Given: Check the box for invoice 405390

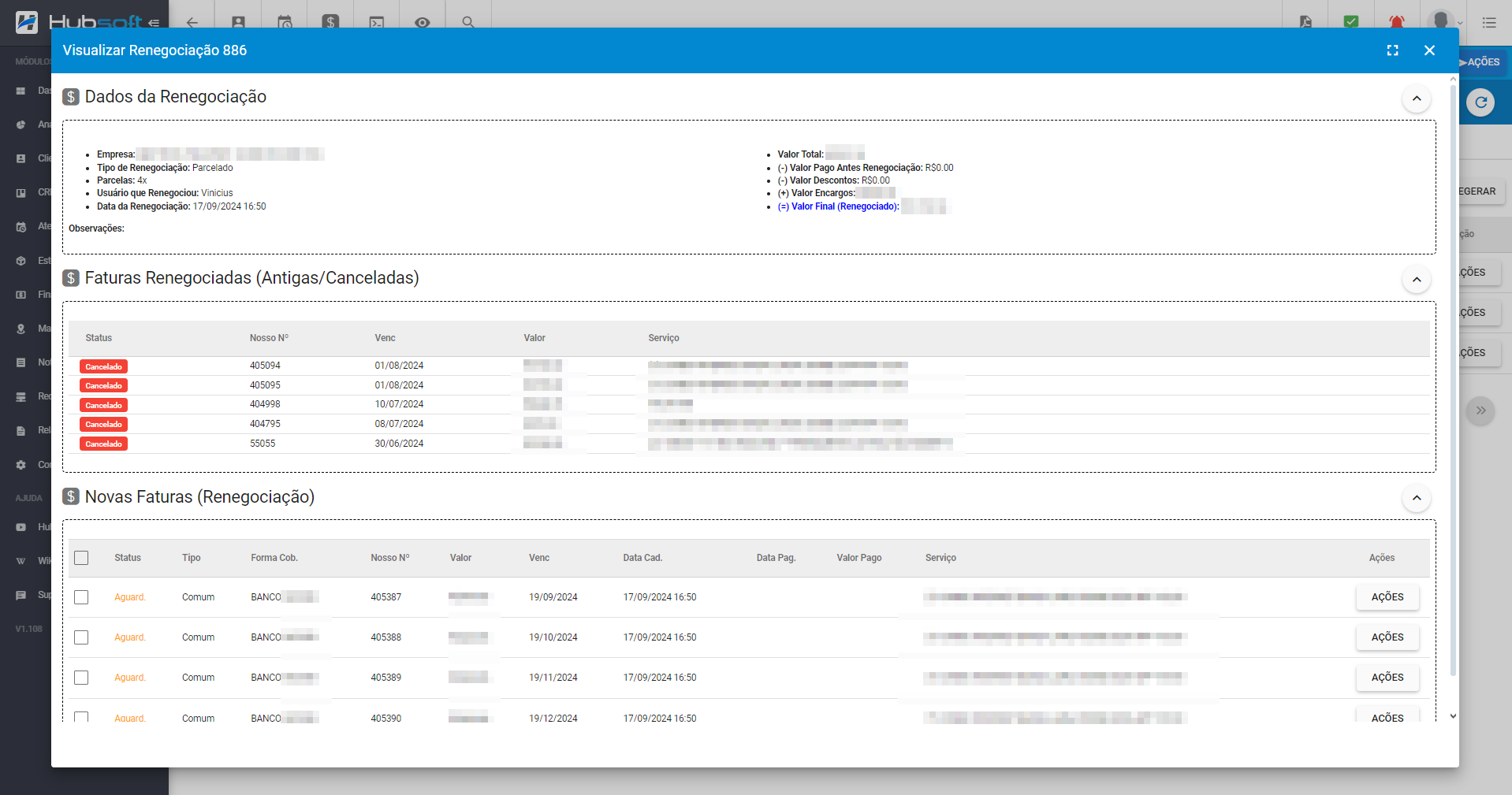Looking at the screenshot, I should click(81, 717).
